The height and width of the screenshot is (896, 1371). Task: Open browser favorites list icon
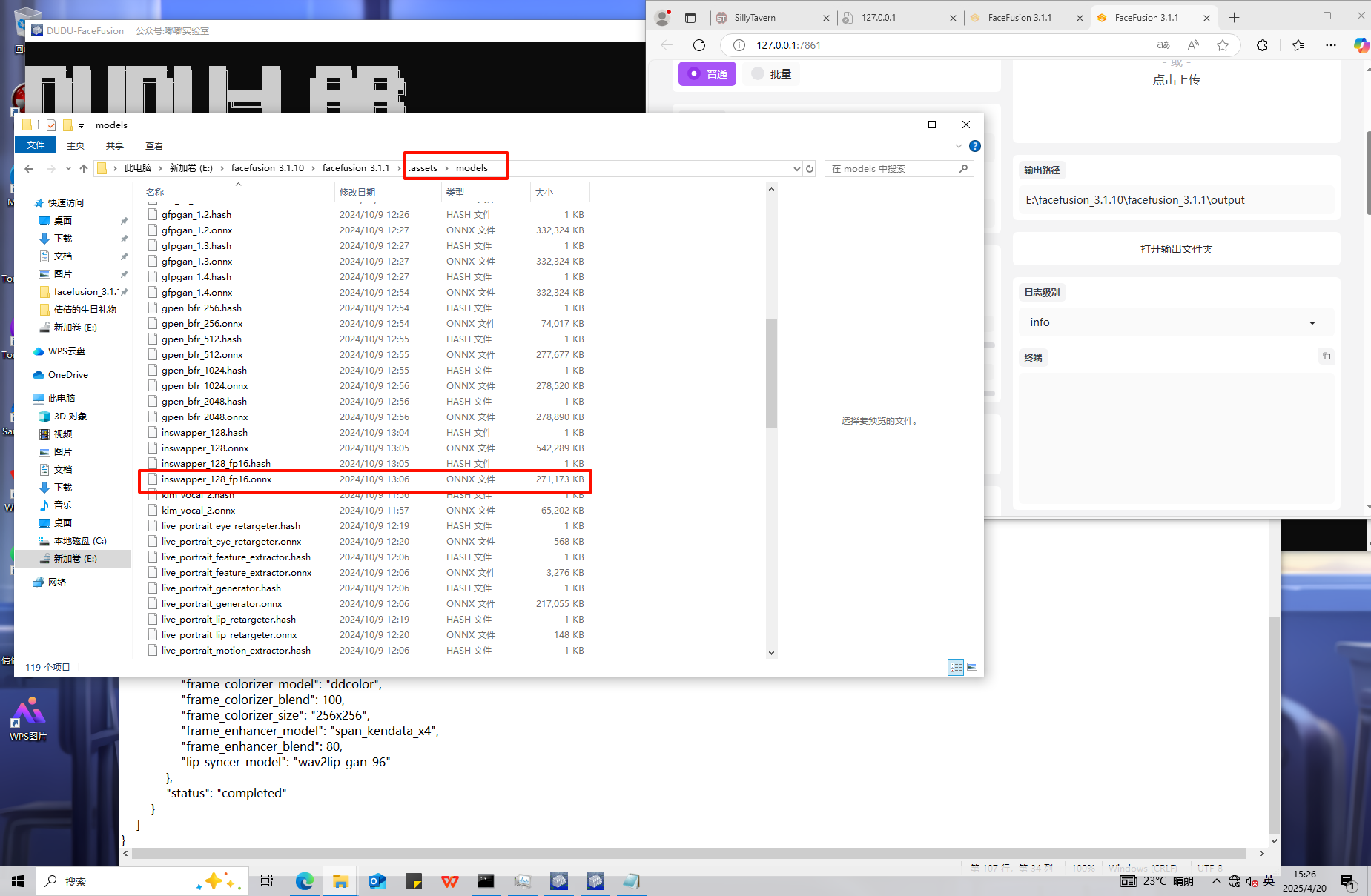1298,45
